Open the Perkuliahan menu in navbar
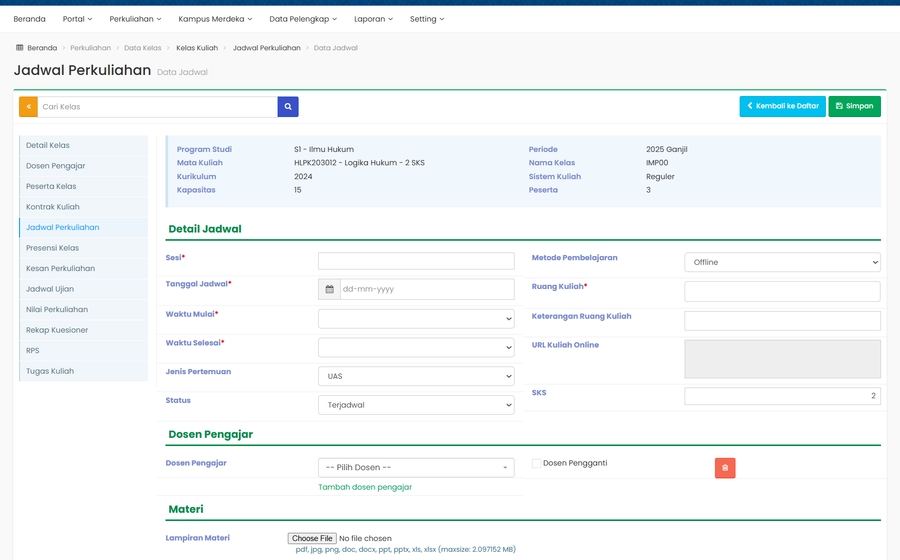Image resolution: width=900 pixels, height=560 pixels. [x=135, y=19]
